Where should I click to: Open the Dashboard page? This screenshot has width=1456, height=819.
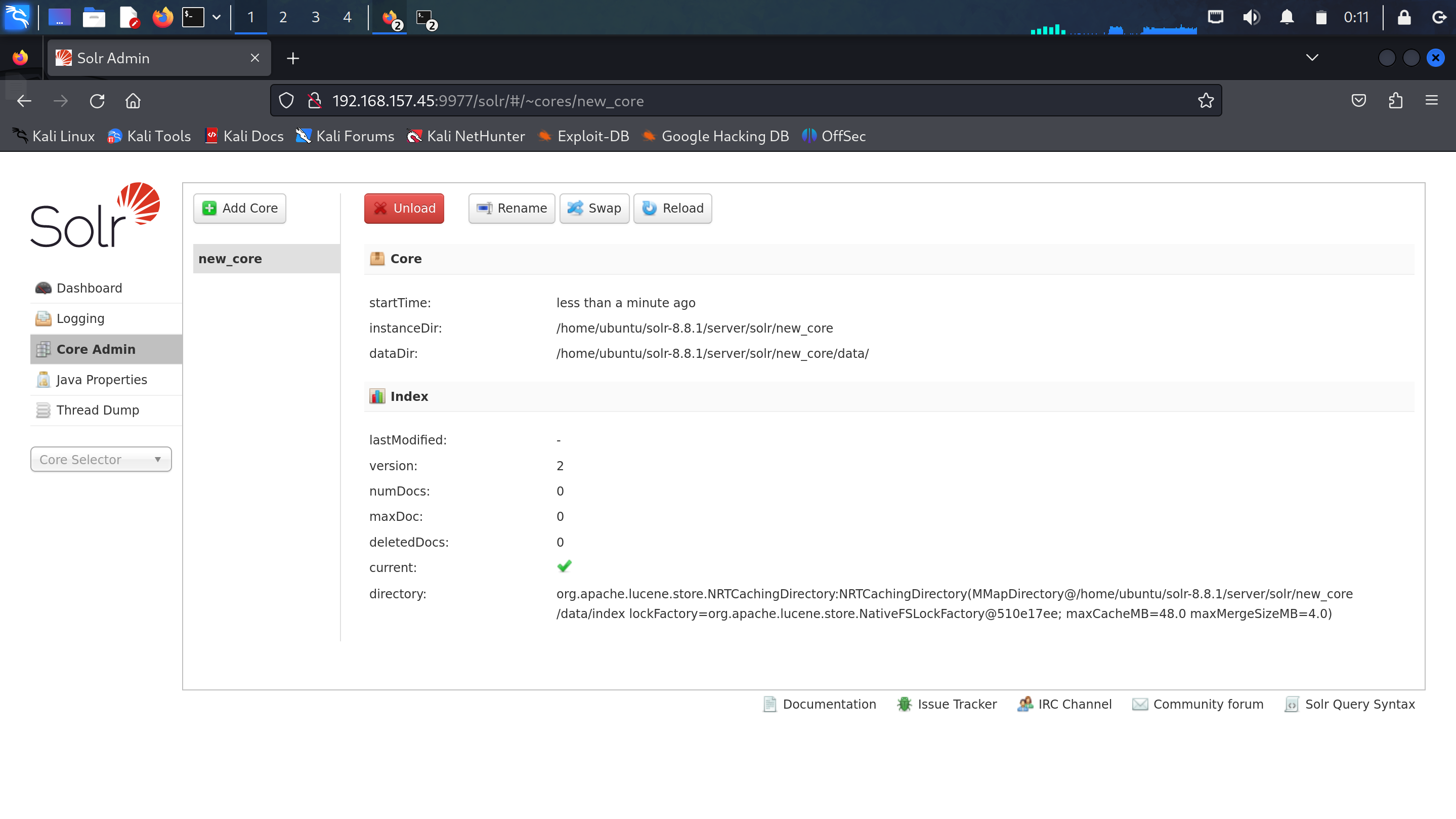point(89,288)
